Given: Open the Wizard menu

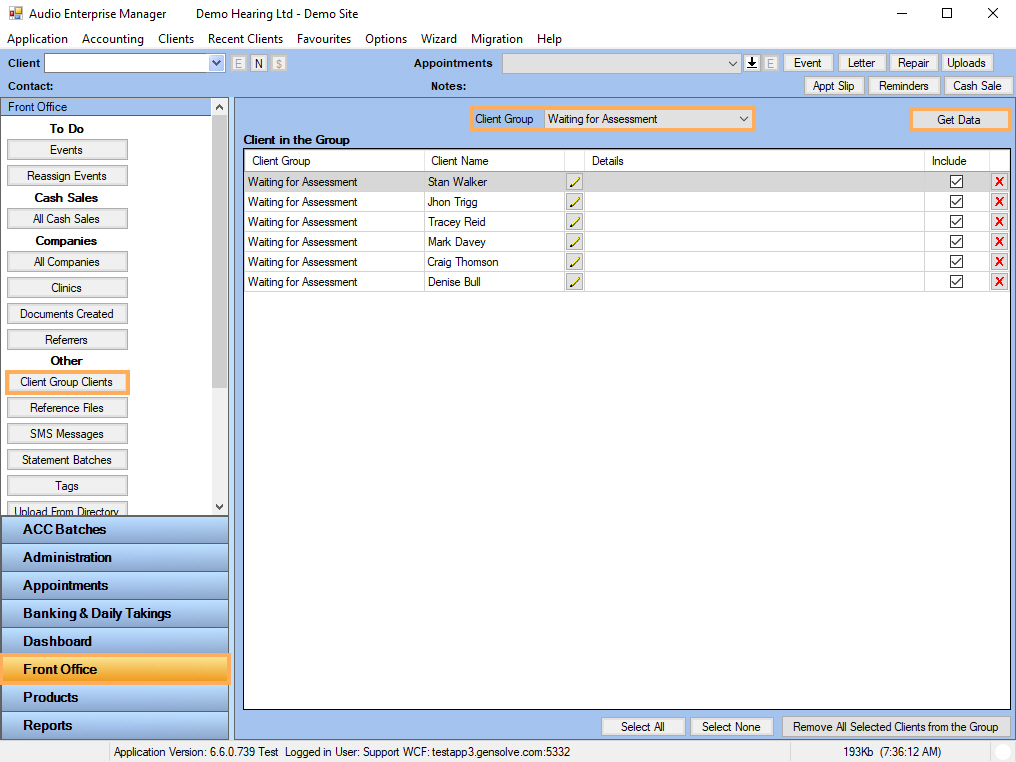Looking at the screenshot, I should pos(439,39).
